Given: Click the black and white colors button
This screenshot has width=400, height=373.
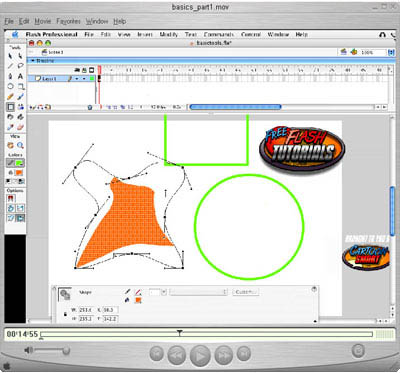Looking at the screenshot, I should point(9,181).
